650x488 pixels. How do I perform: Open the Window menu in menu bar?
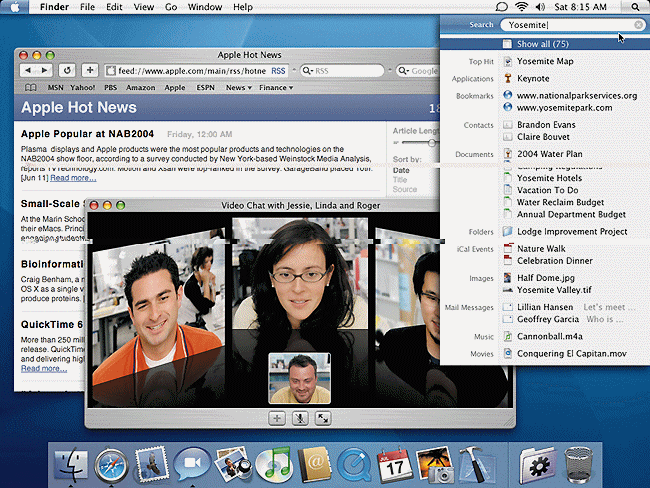[x=204, y=7]
